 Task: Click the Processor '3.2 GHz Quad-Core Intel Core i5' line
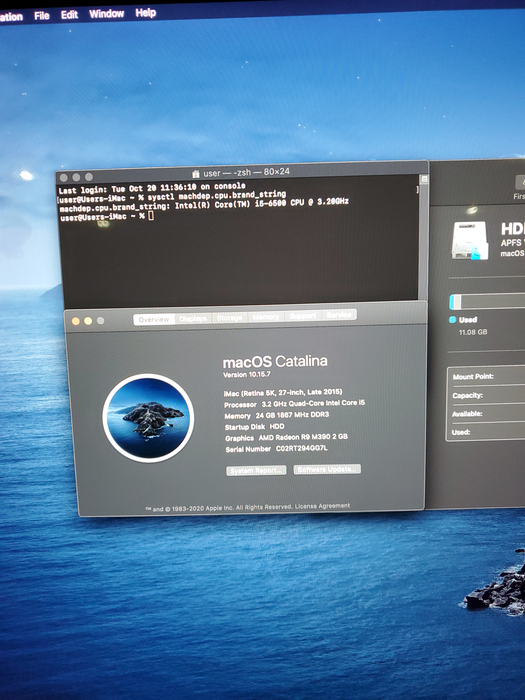click(294, 404)
